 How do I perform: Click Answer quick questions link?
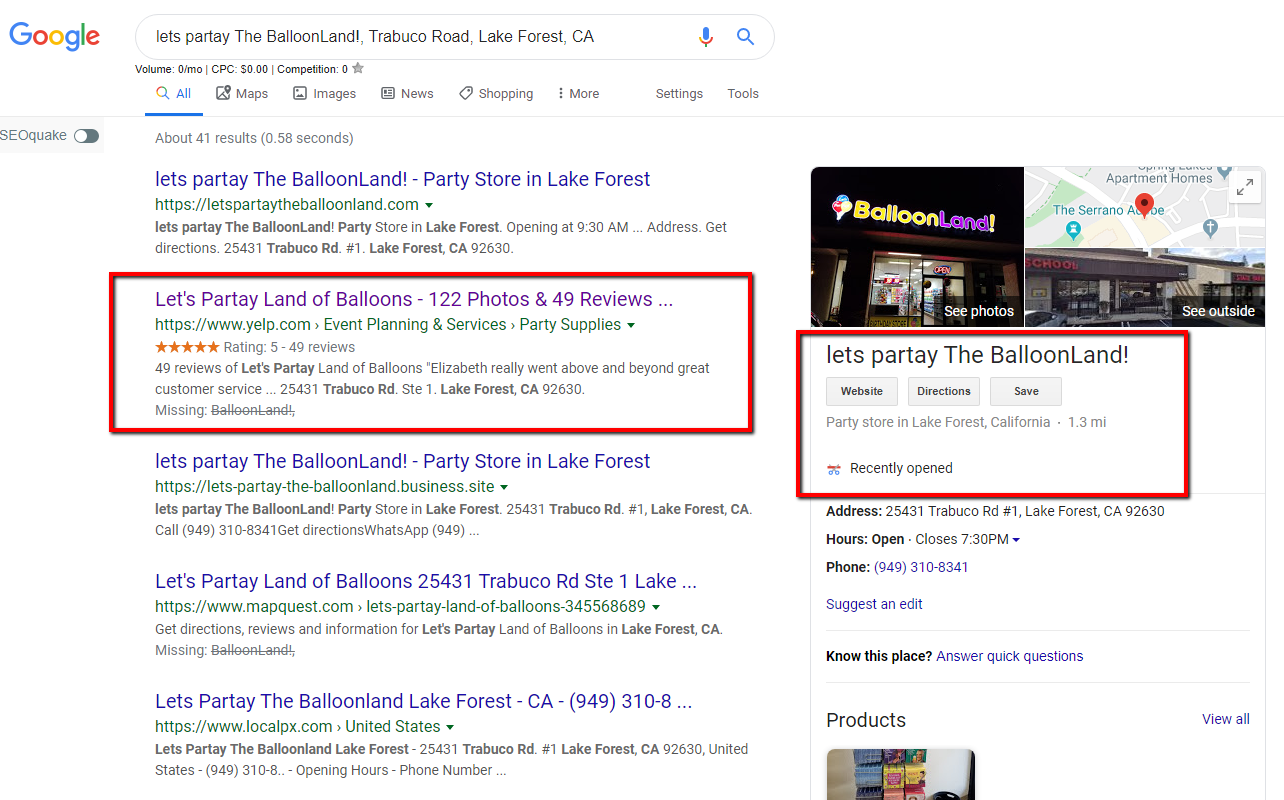1010,656
